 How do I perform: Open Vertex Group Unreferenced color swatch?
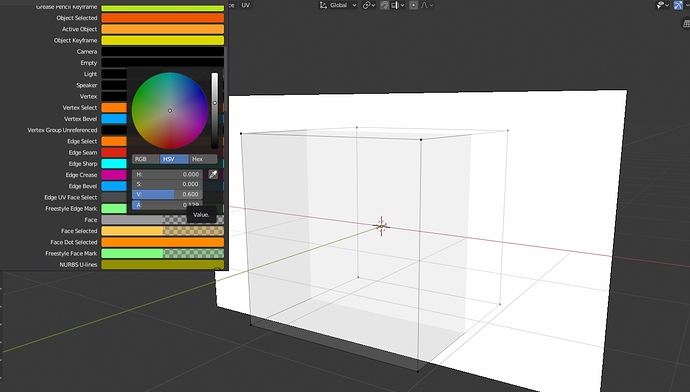click(114, 130)
